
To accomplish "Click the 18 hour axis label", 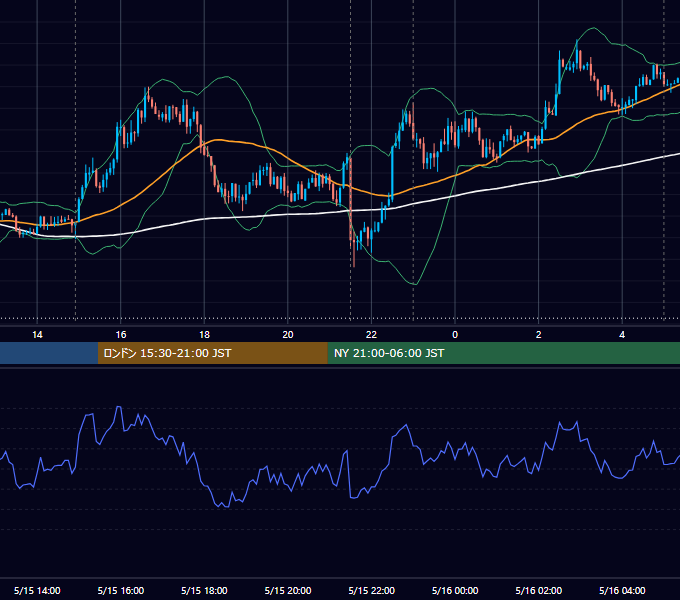I will pyautogui.click(x=204, y=335).
